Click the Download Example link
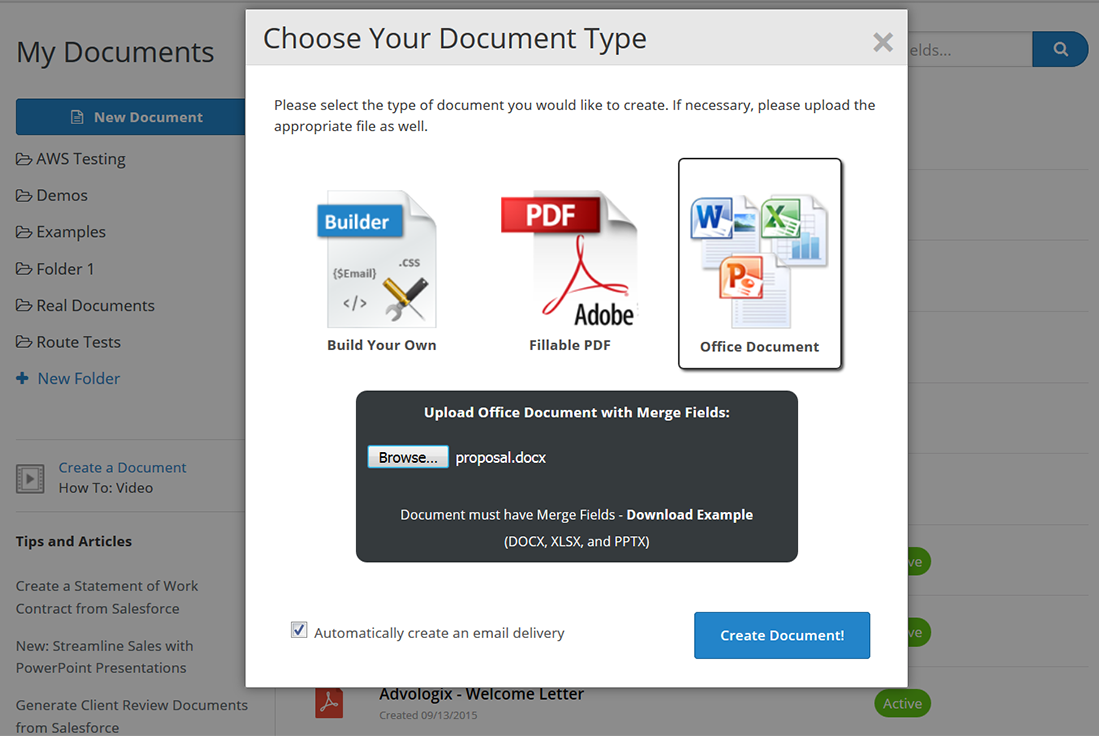 [x=689, y=515]
